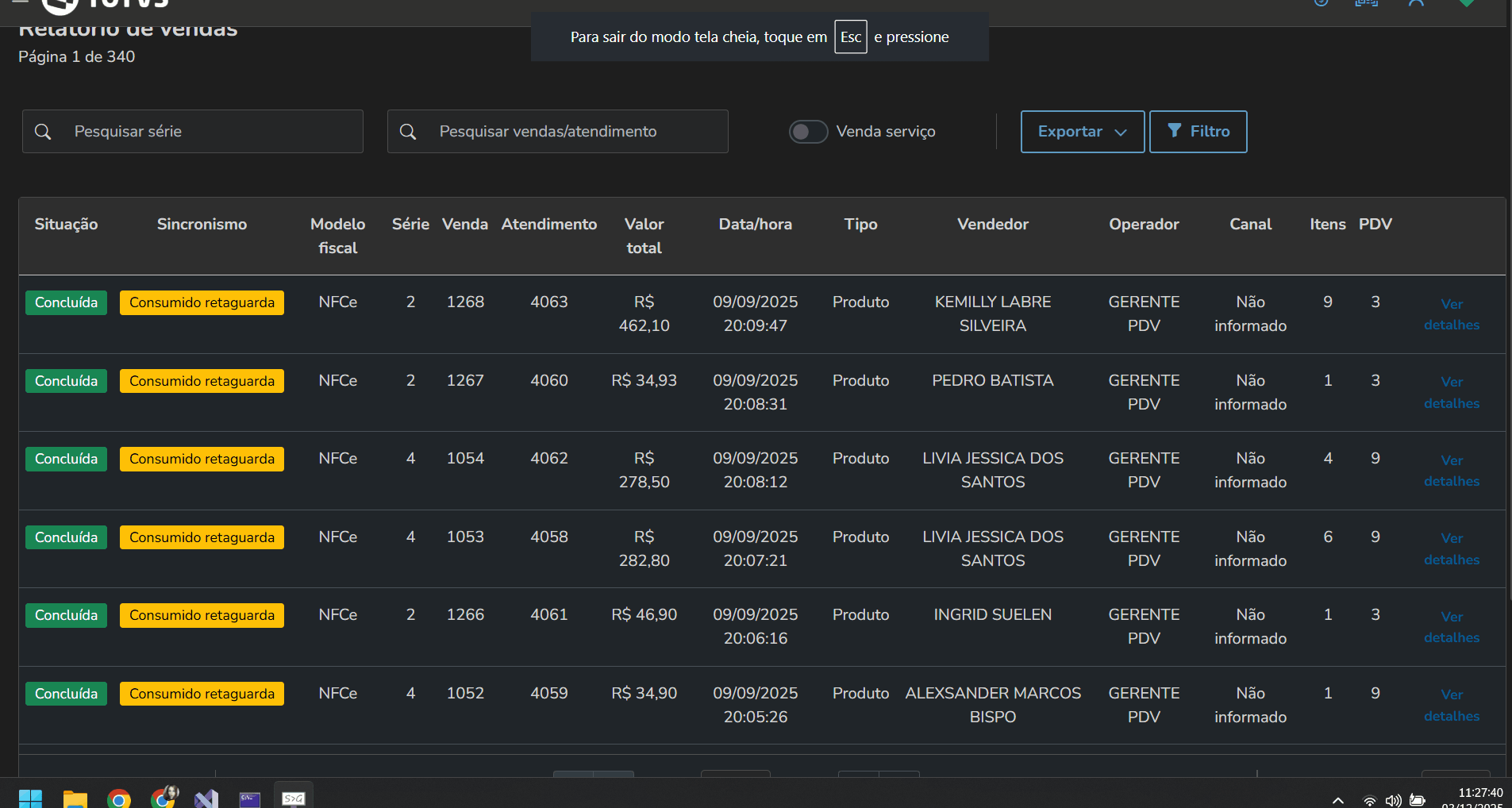The height and width of the screenshot is (808, 1512).
Task: Click Concluída badge on sale 1054 row
Action: tap(66, 459)
